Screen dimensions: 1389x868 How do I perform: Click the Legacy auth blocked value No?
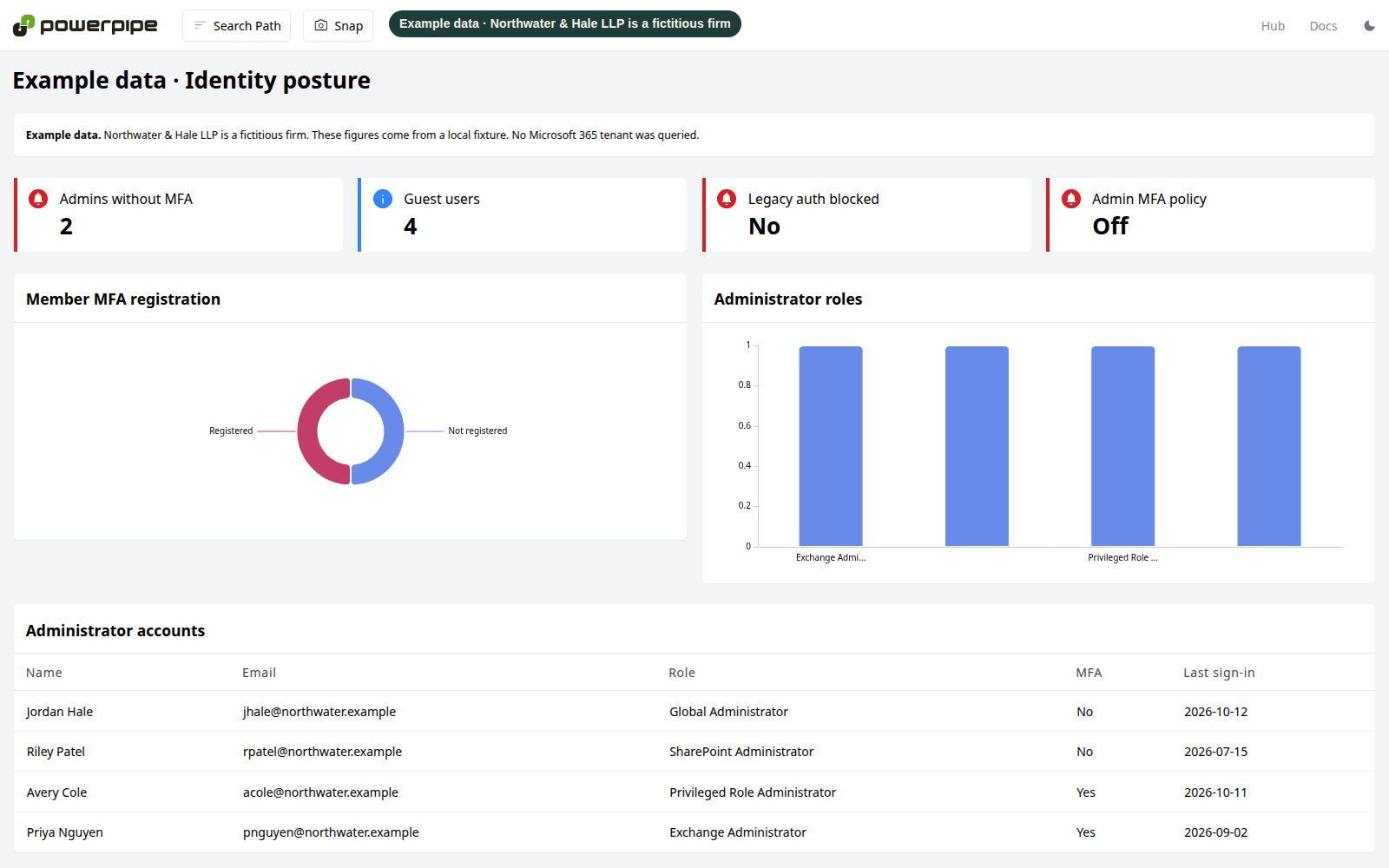(765, 227)
